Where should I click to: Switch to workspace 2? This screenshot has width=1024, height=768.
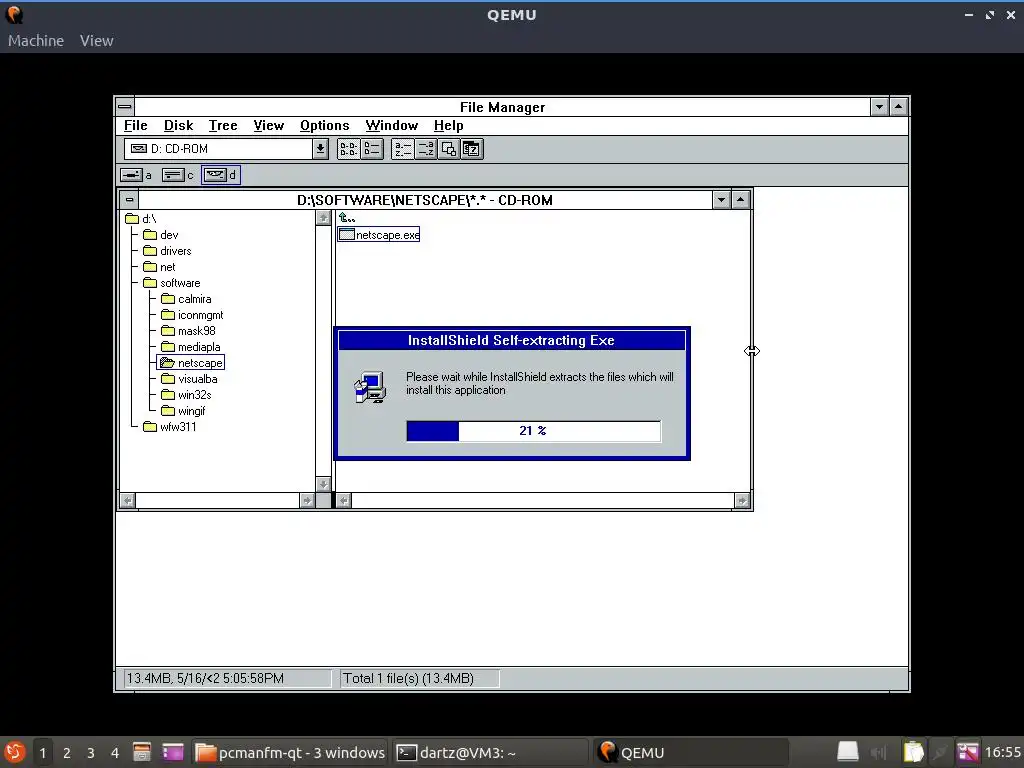pyautogui.click(x=67, y=753)
